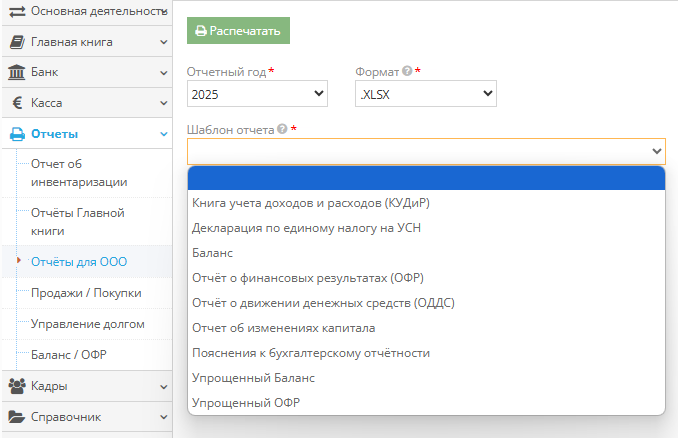Open the Формат .XLSX dropdown
The width and height of the screenshot is (678, 438).
coord(426,94)
